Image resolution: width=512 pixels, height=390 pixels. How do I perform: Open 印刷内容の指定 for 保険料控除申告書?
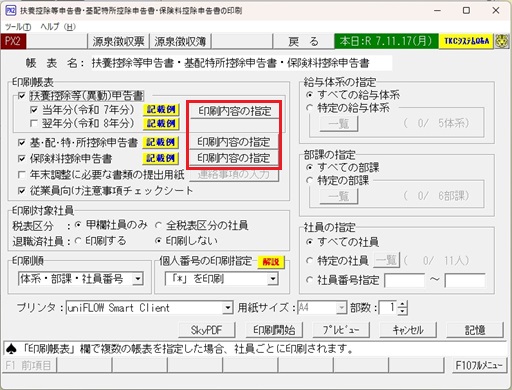point(234,158)
